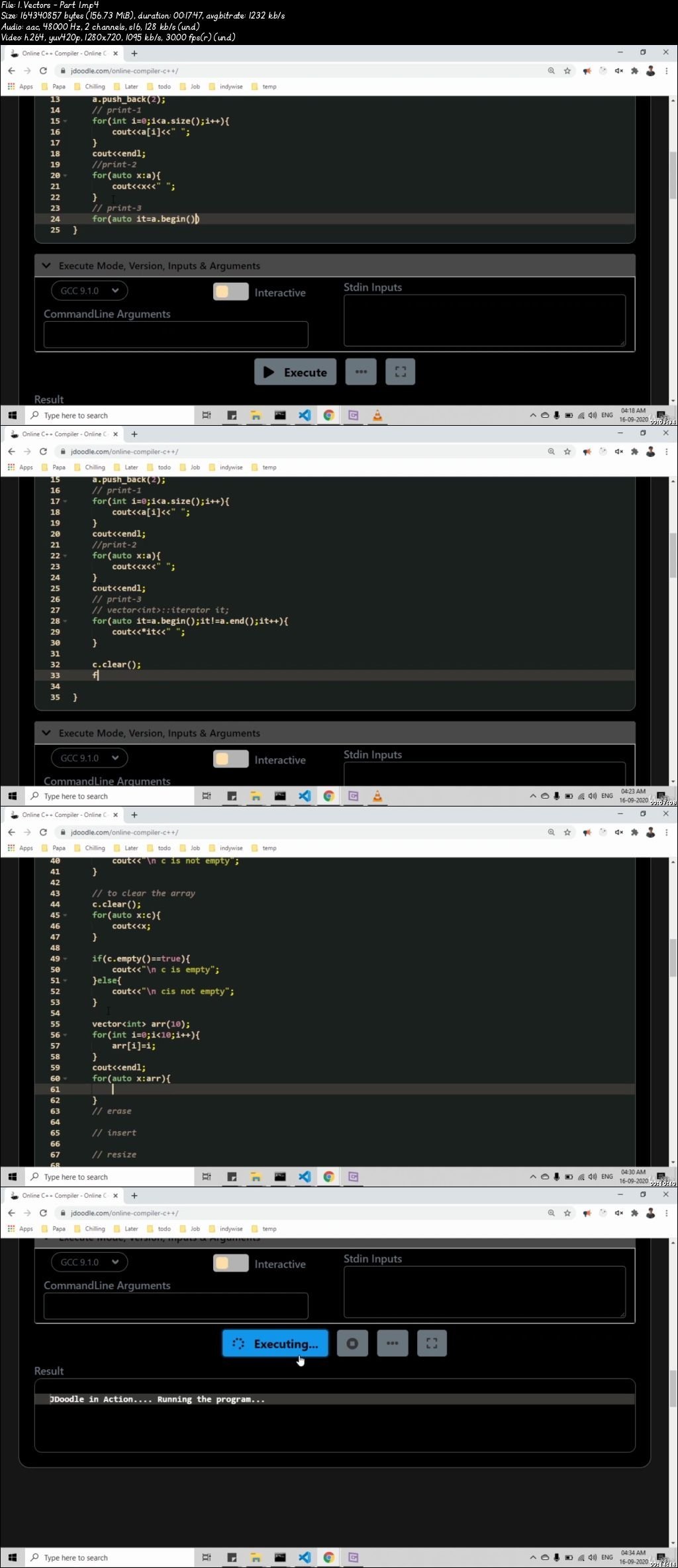Click page scrollbar thumb in 04:30 AM frame
678x1568 pixels.
point(673,958)
